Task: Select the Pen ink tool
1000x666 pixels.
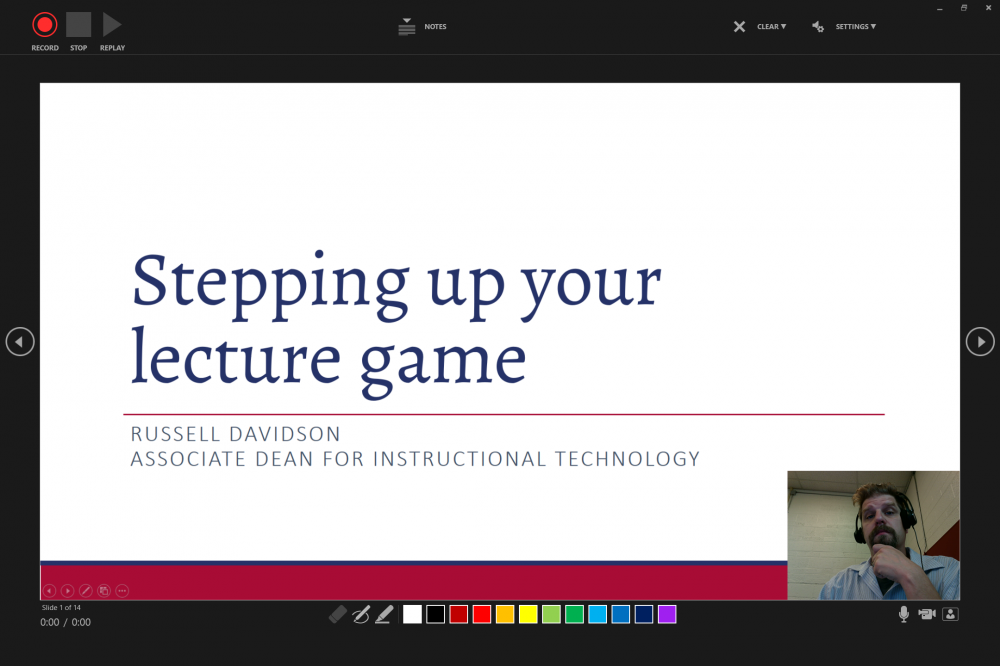Action: (361, 614)
